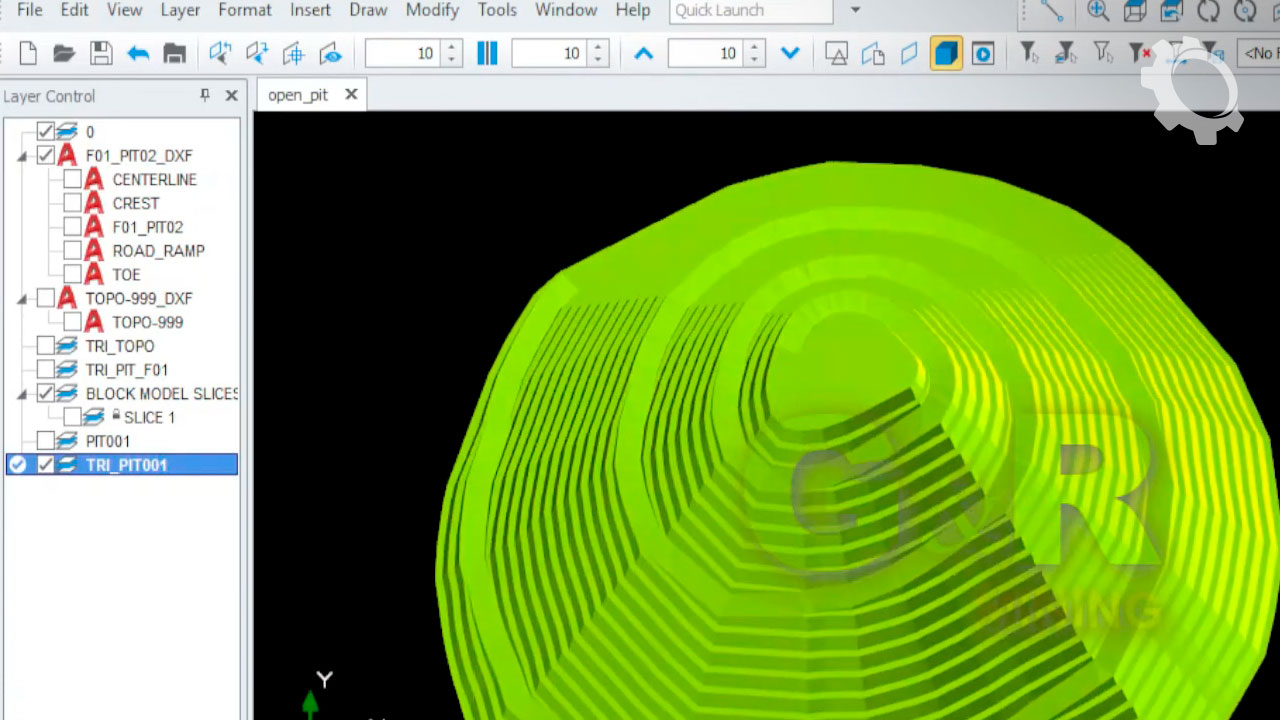This screenshot has width=1280, height=720.
Task: Click the Quick Launch search field
Action: [x=750, y=11]
